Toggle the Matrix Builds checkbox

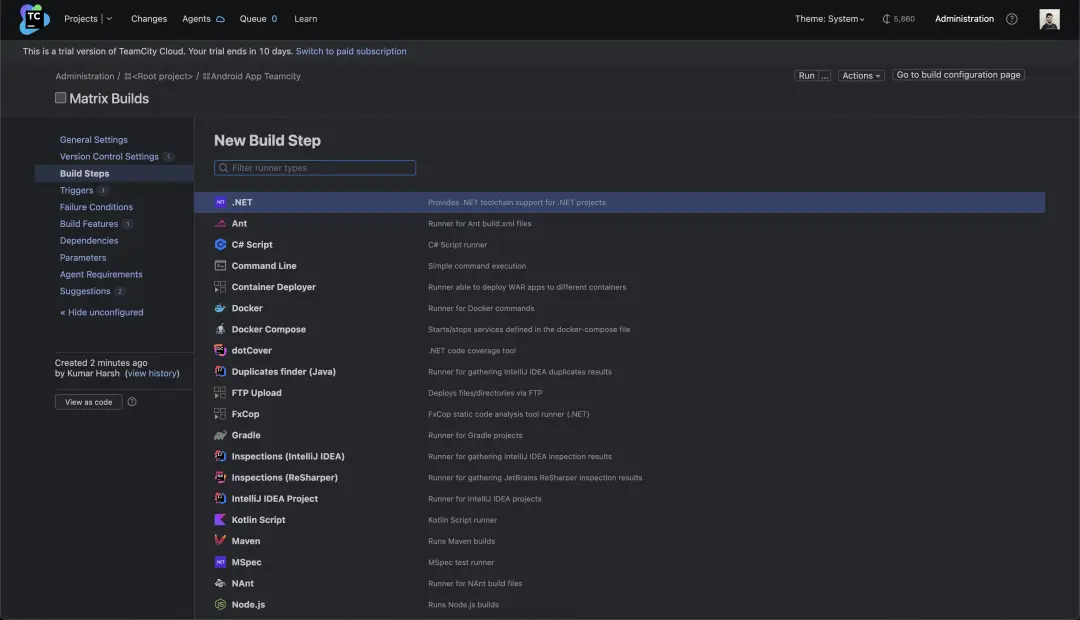61,98
